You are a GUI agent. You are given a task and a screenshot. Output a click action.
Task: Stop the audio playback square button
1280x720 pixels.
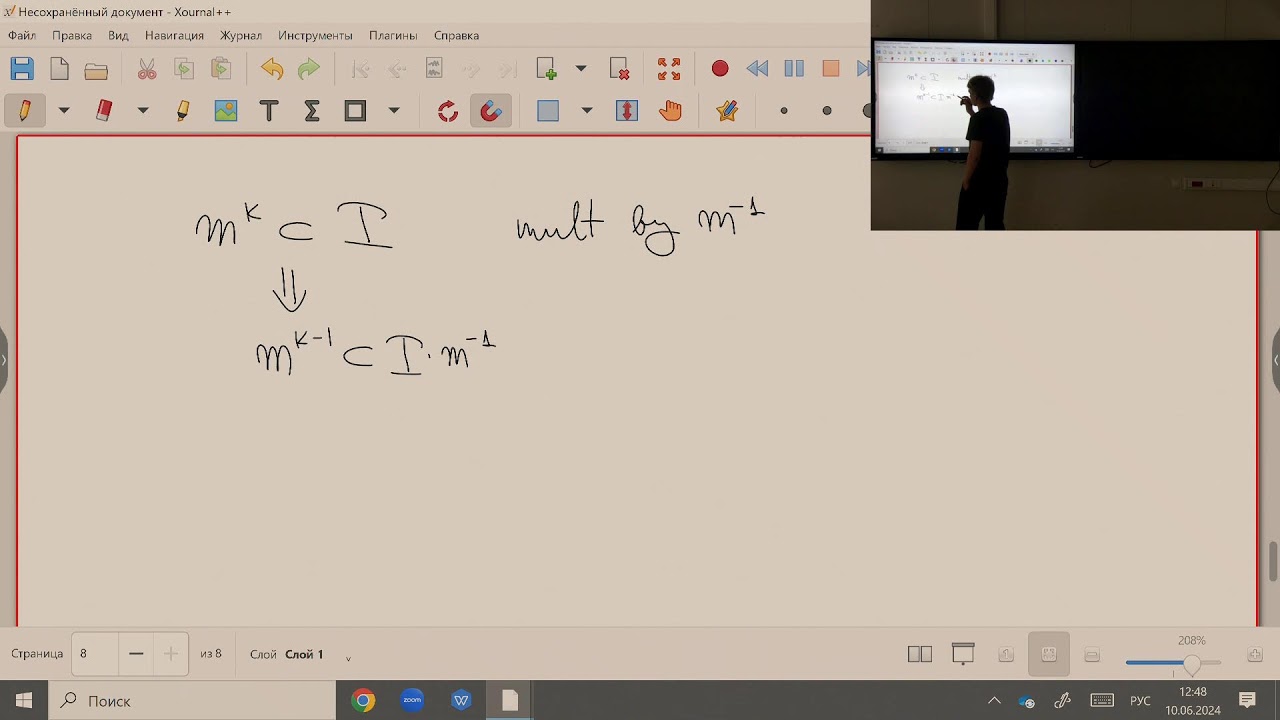click(831, 69)
